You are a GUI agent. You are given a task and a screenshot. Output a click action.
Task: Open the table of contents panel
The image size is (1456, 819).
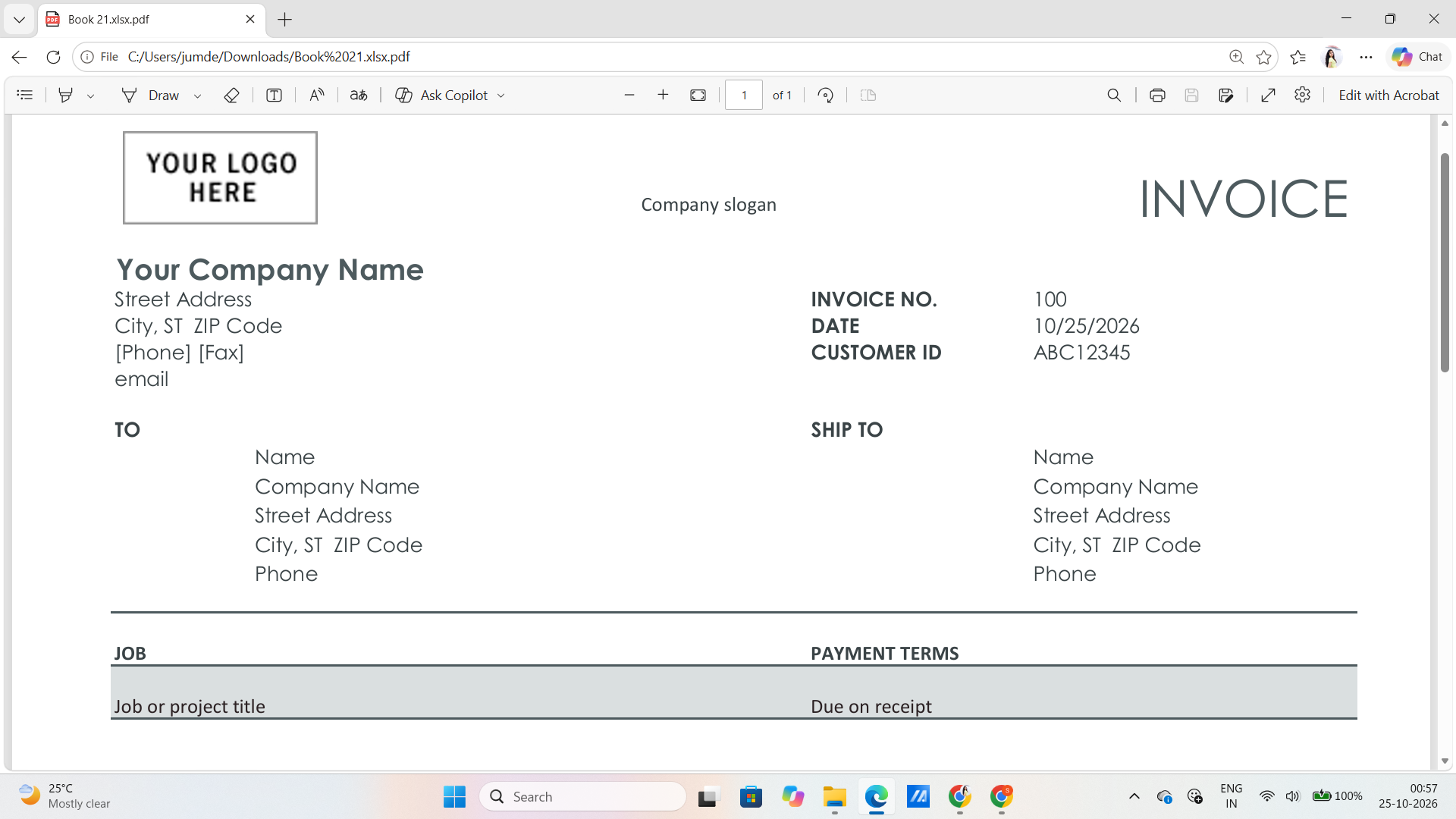25,95
